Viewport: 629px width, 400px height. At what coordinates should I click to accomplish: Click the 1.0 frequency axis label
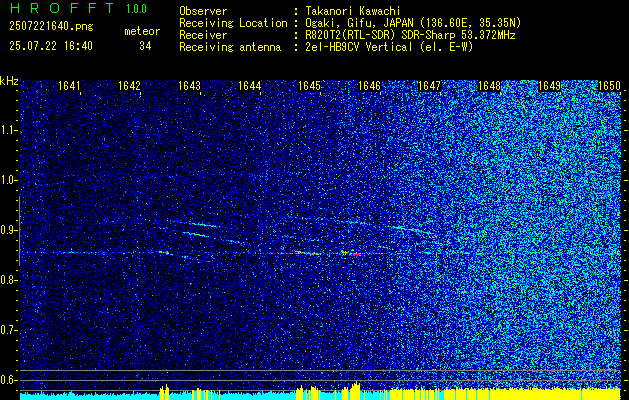[8, 180]
